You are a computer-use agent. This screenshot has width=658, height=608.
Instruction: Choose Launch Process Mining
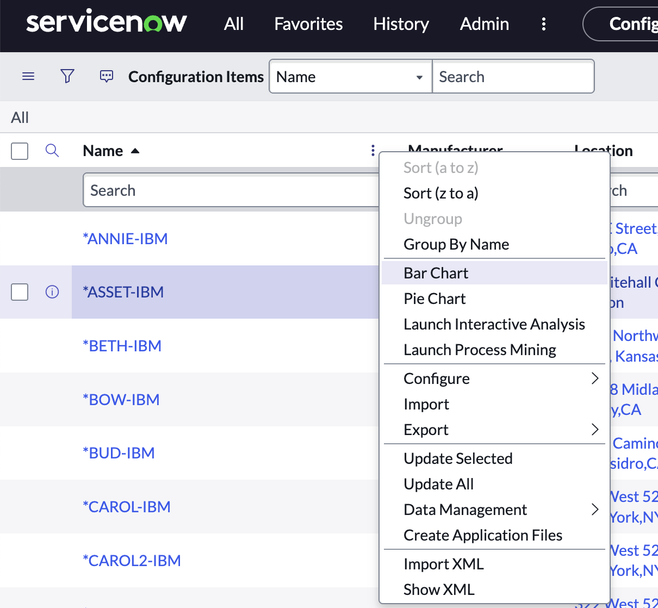coord(494,350)
